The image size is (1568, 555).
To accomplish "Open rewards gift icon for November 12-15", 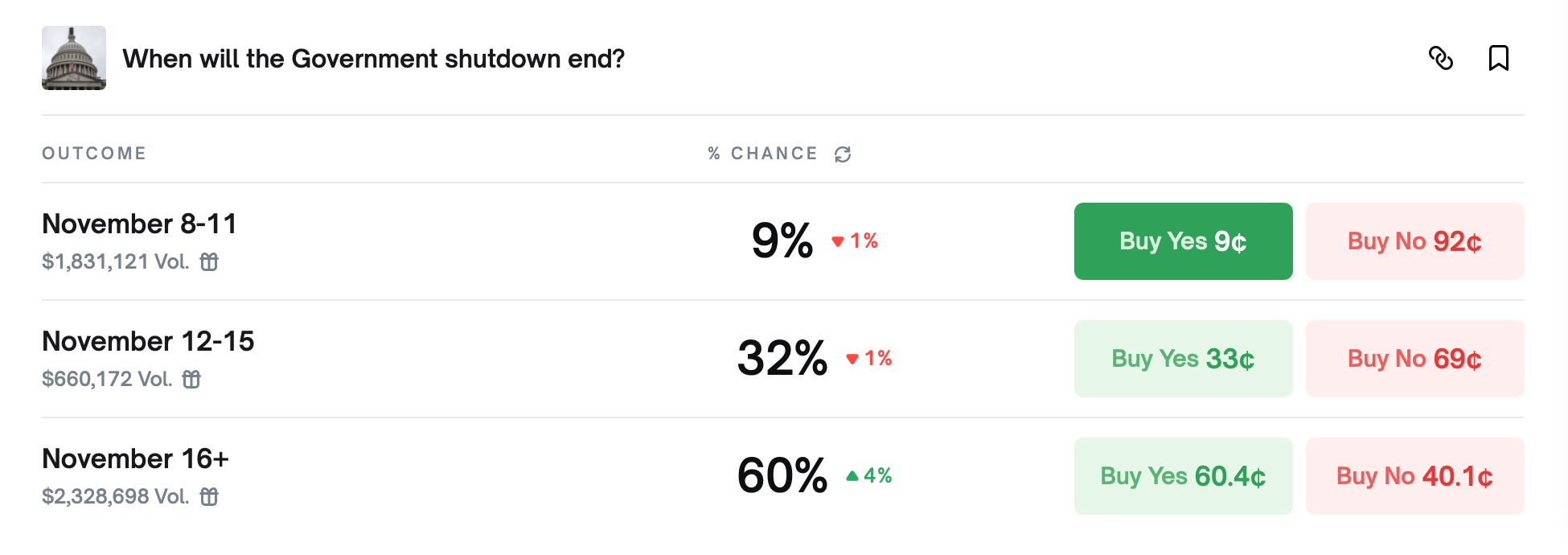I will pos(191,379).
